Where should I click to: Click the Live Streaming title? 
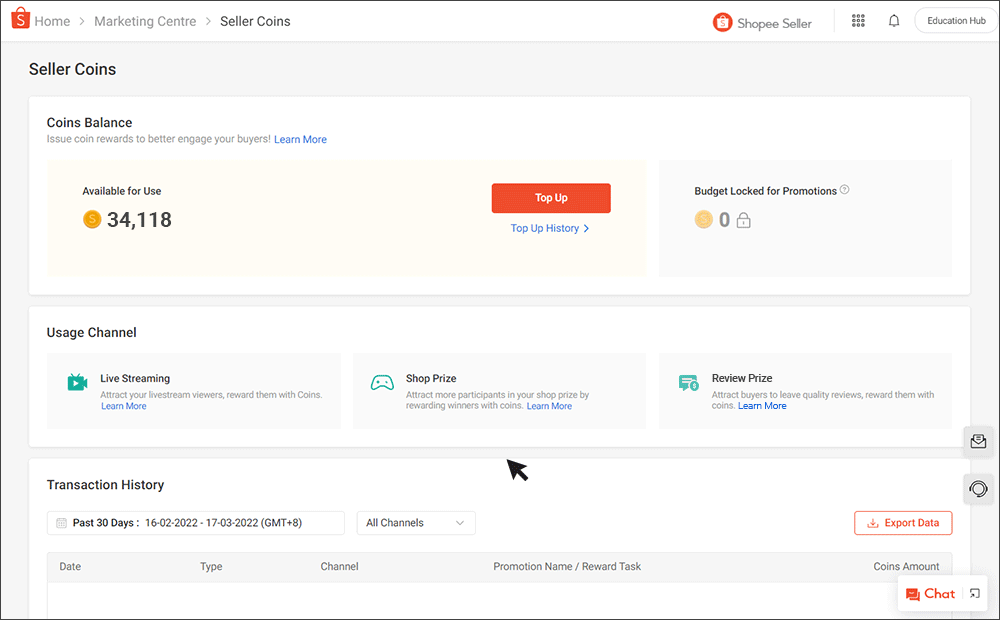coord(135,378)
